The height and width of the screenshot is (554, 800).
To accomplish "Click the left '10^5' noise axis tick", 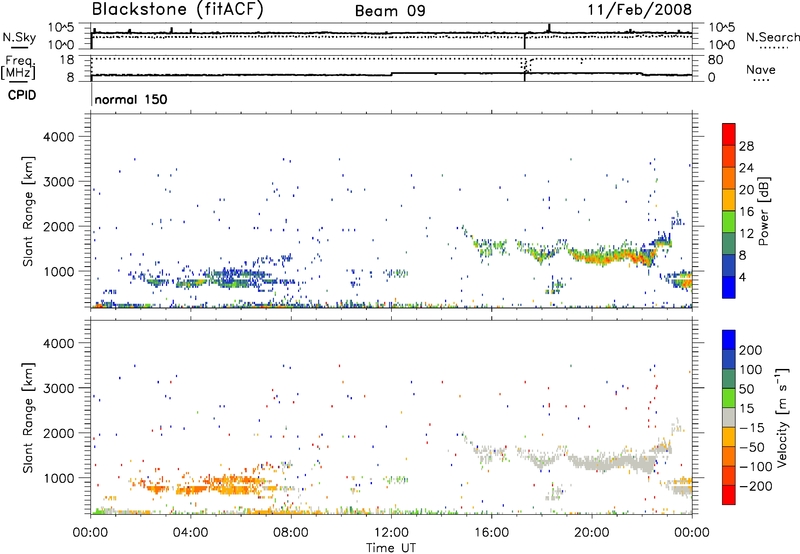I will 61,28.
